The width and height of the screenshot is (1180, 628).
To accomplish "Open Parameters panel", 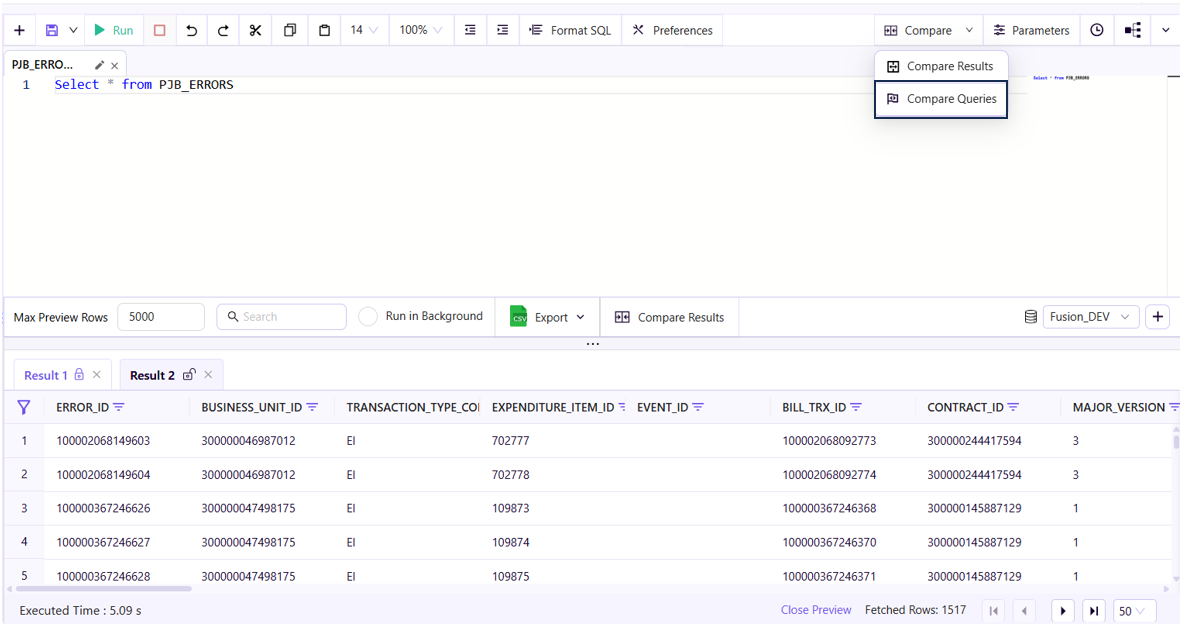I will [x=1031, y=30].
